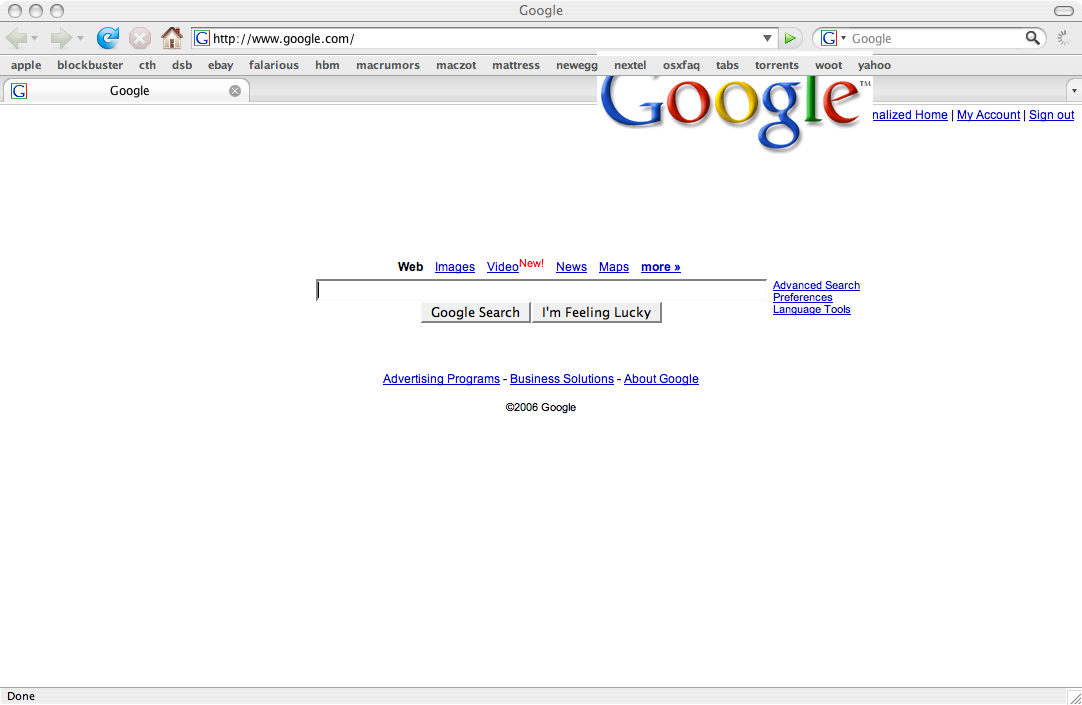Image resolution: width=1082 pixels, height=705 pixels.
Task: Click the Google logo image
Action: (734, 112)
